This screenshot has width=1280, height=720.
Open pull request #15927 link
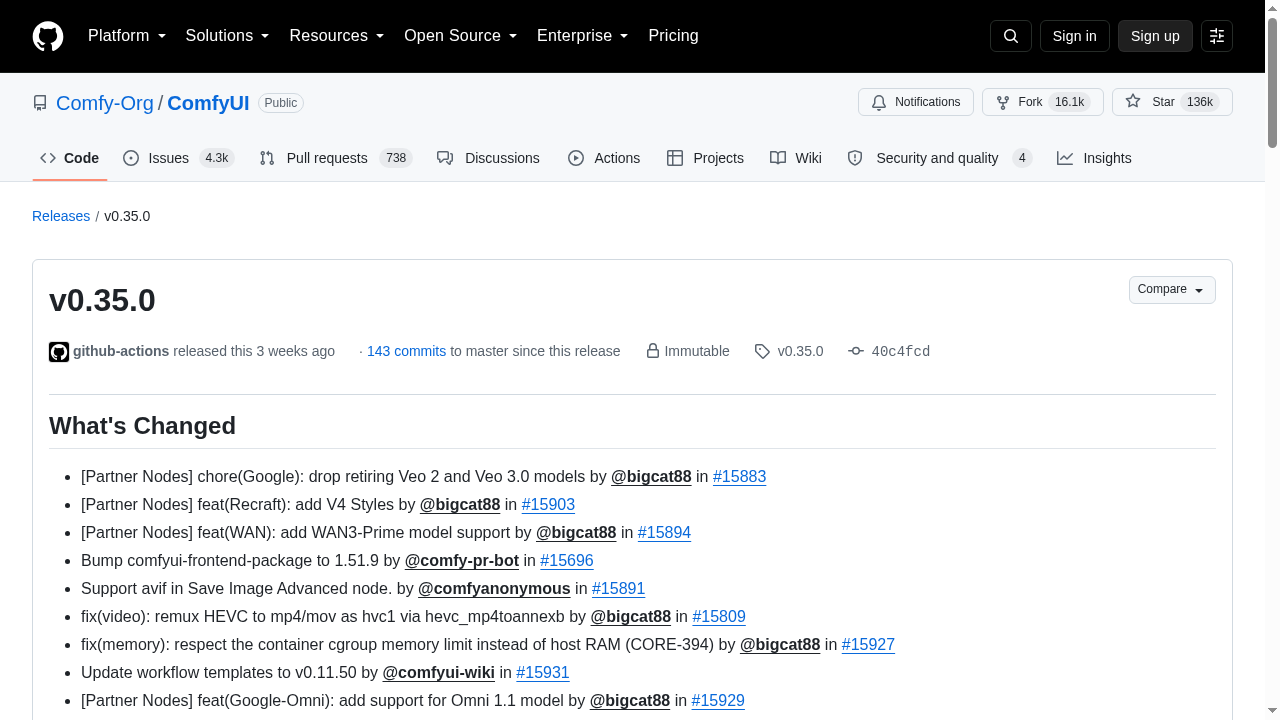(868, 645)
